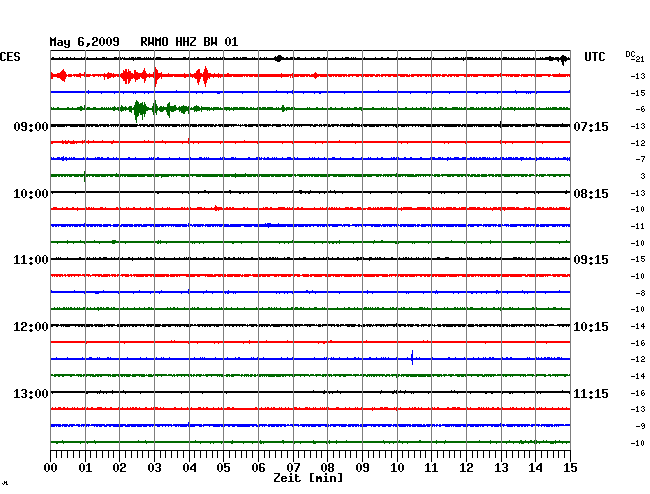Click the DC offset value '-8'
This screenshot has height=494, width=650.
point(640,293)
